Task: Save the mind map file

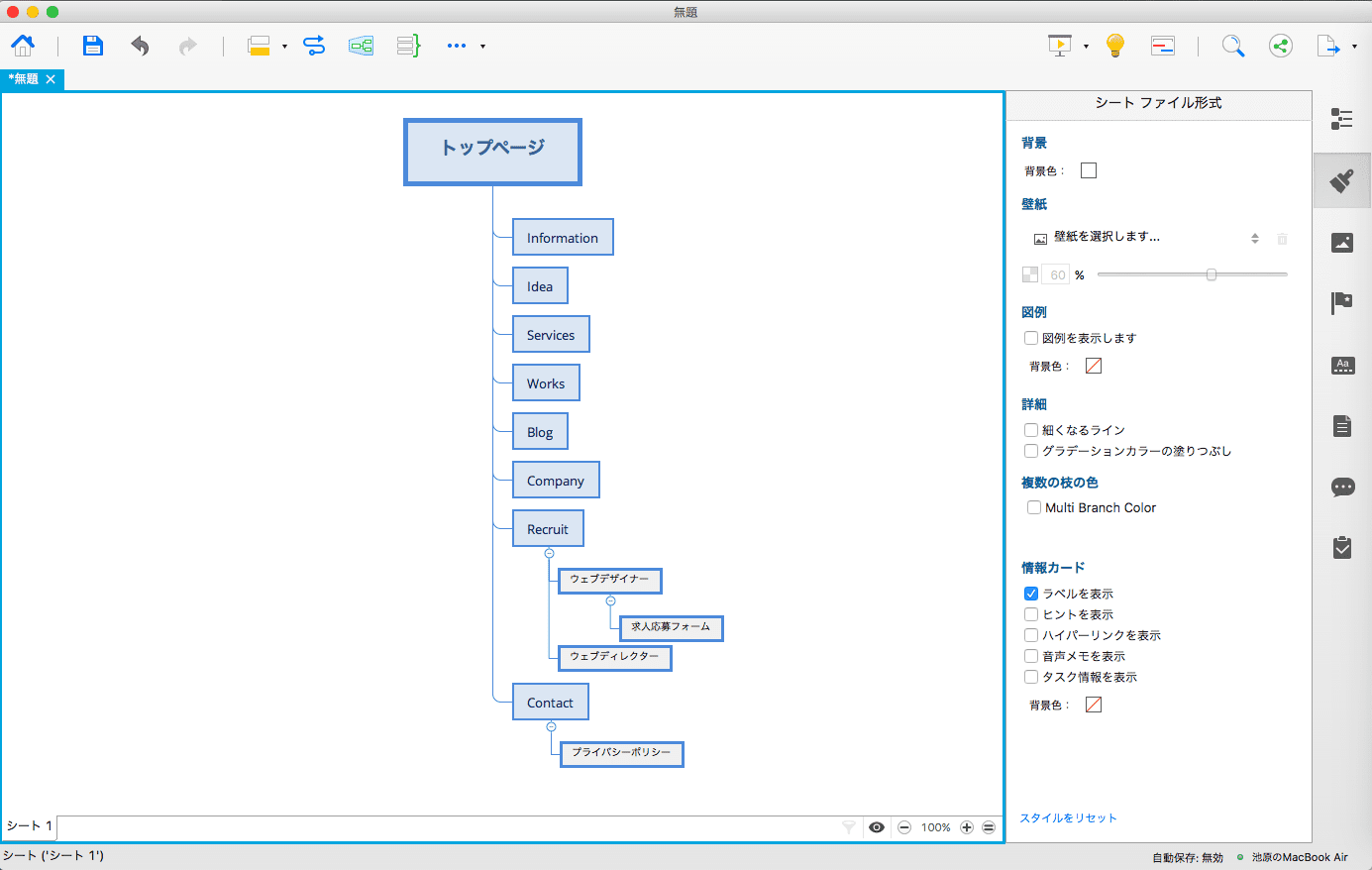Action: click(92, 46)
